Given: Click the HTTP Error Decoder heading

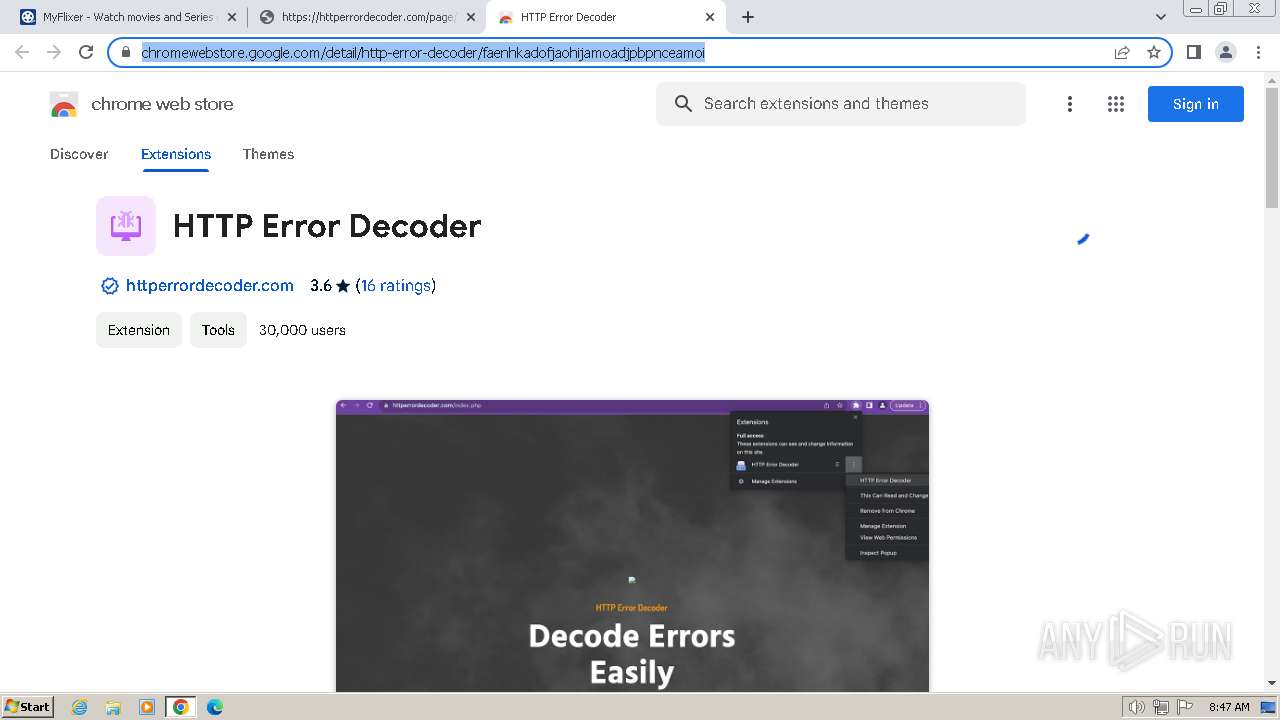Looking at the screenshot, I should pyautogui.click(x=327, y=226).
